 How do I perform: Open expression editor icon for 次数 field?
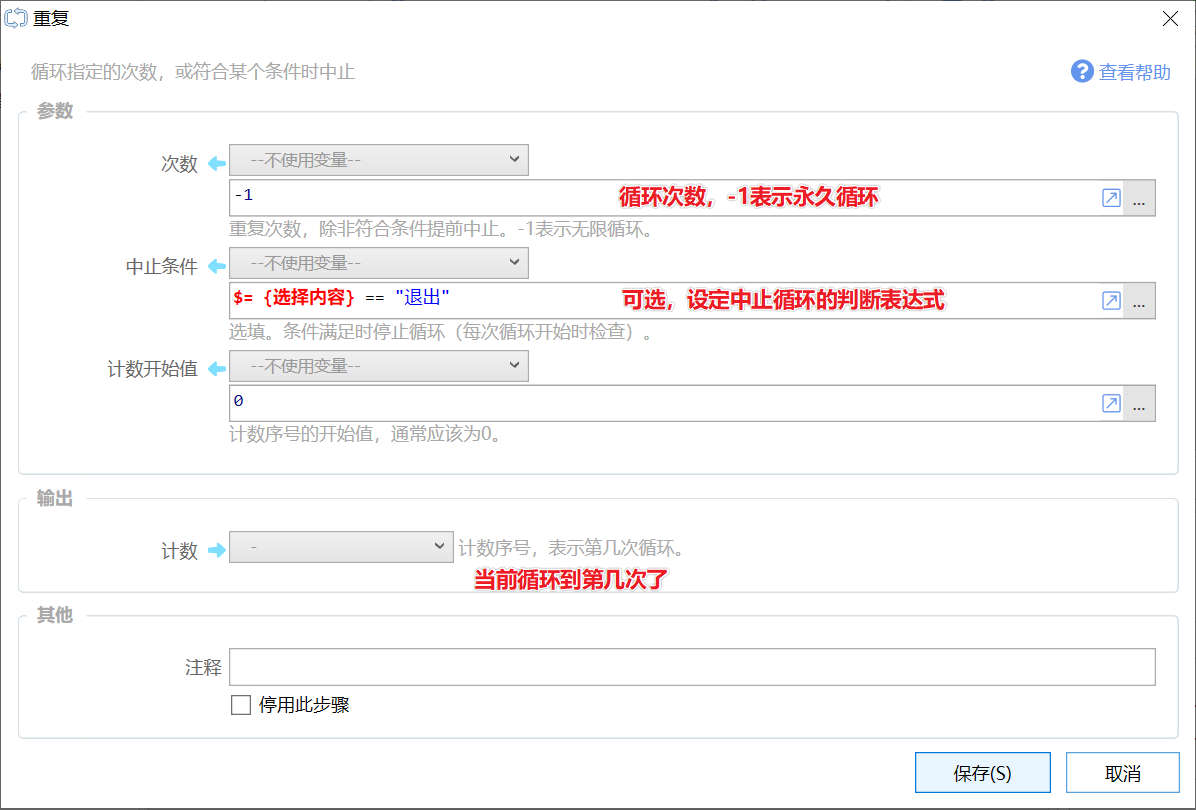coord(1111,198)
